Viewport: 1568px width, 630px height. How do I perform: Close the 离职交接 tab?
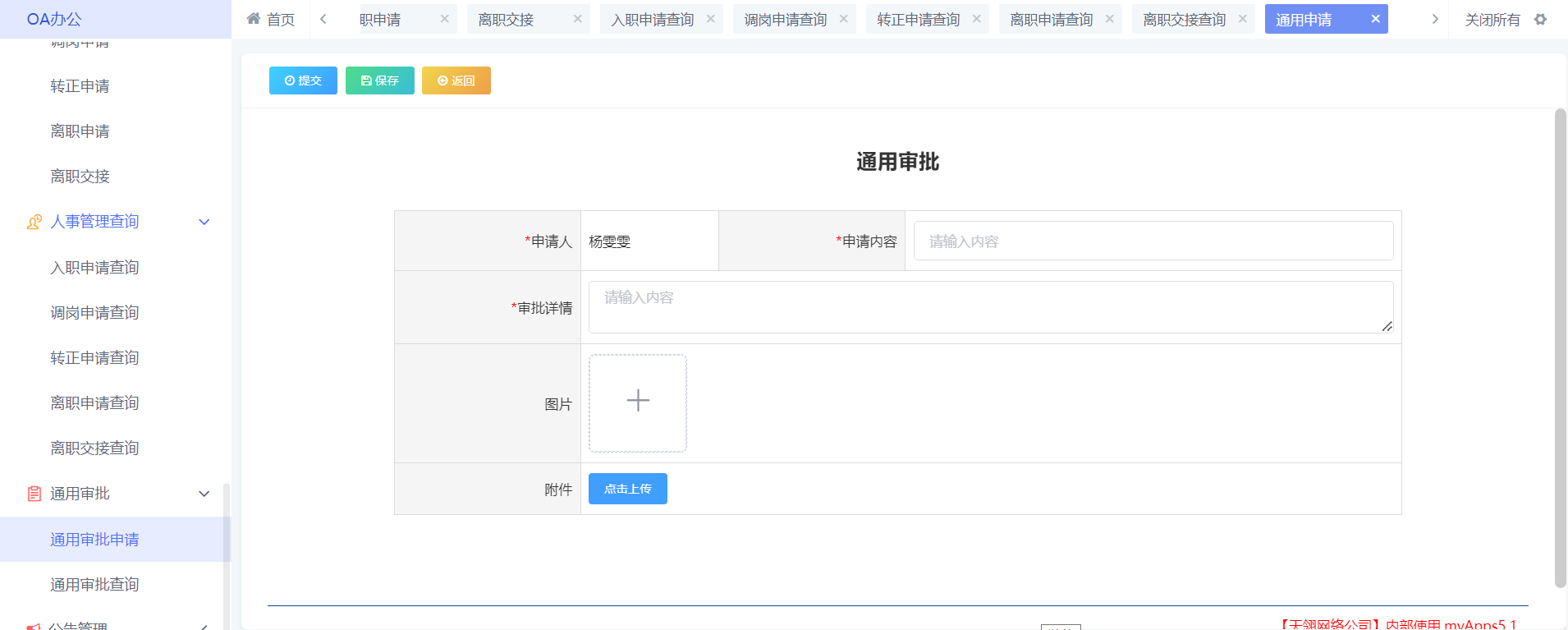point(577,19)
